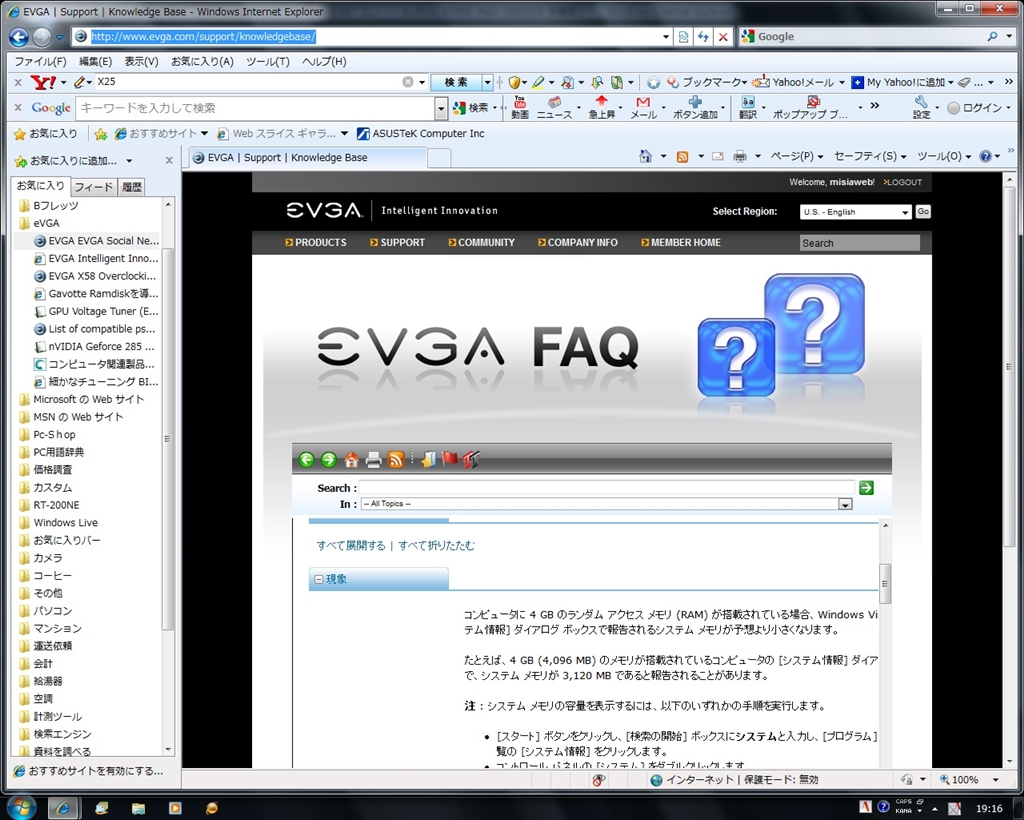Open the ツール(O) command bar dropdown

[x=944, y=156]
